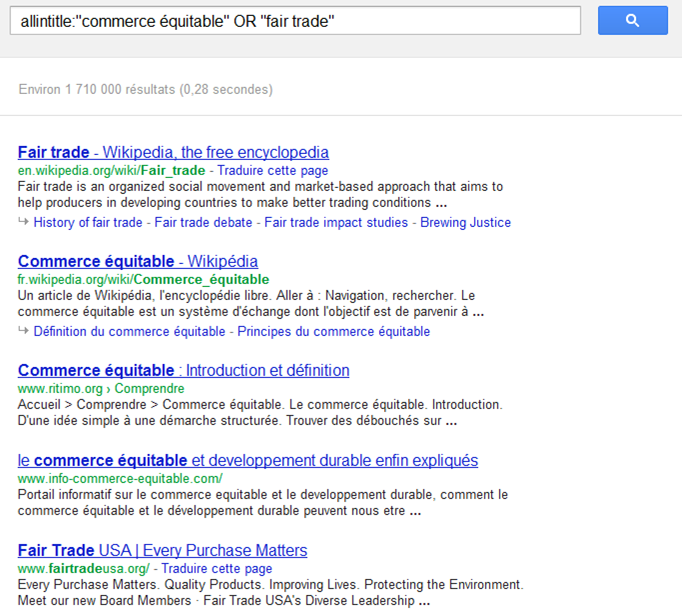Click the arrow icon before History of fair trade
The width and height of the screenshot is (682, 615).
point(23,221)
